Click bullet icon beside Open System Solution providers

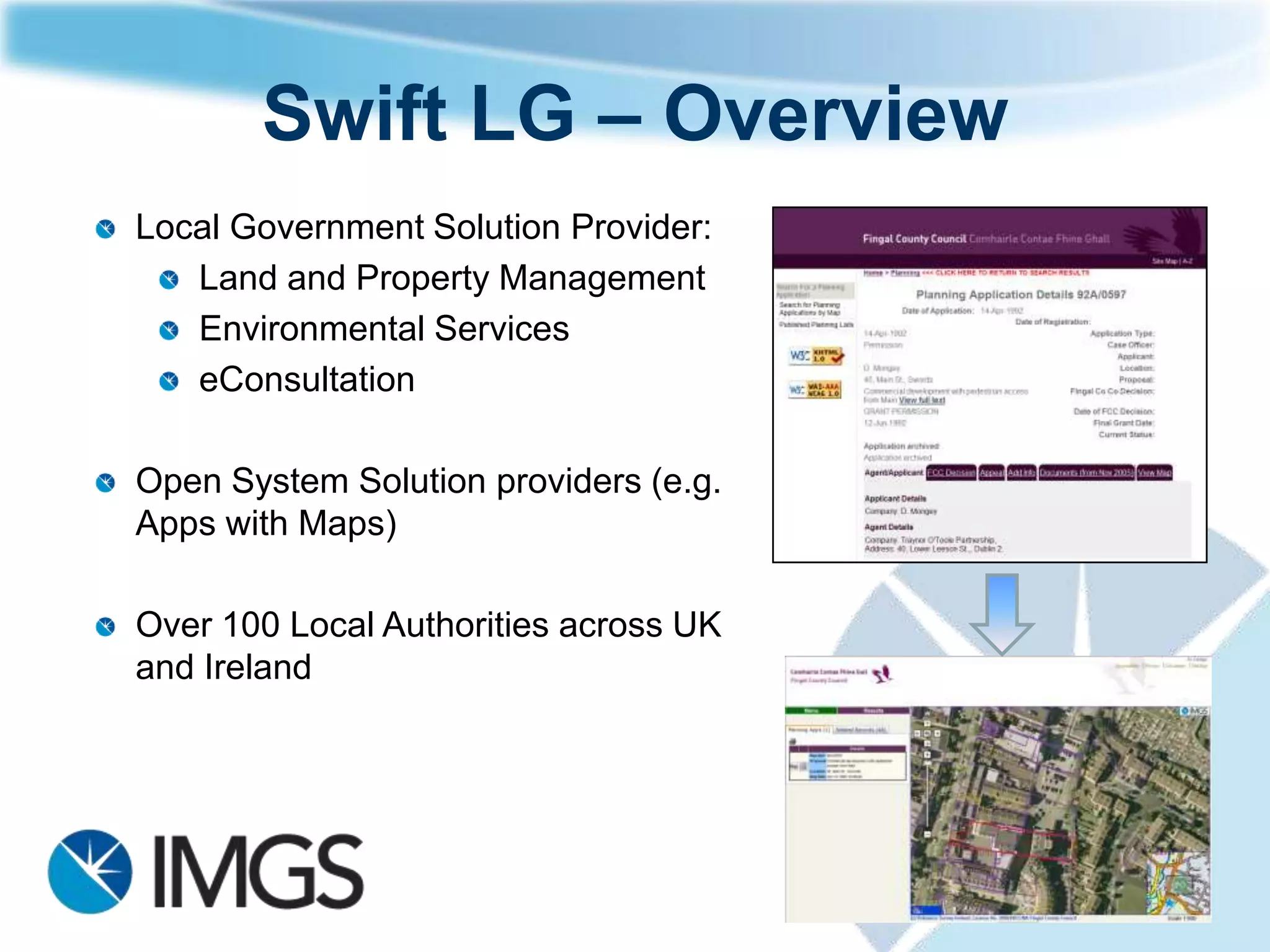pyautogui.click(x=105, y=483)
